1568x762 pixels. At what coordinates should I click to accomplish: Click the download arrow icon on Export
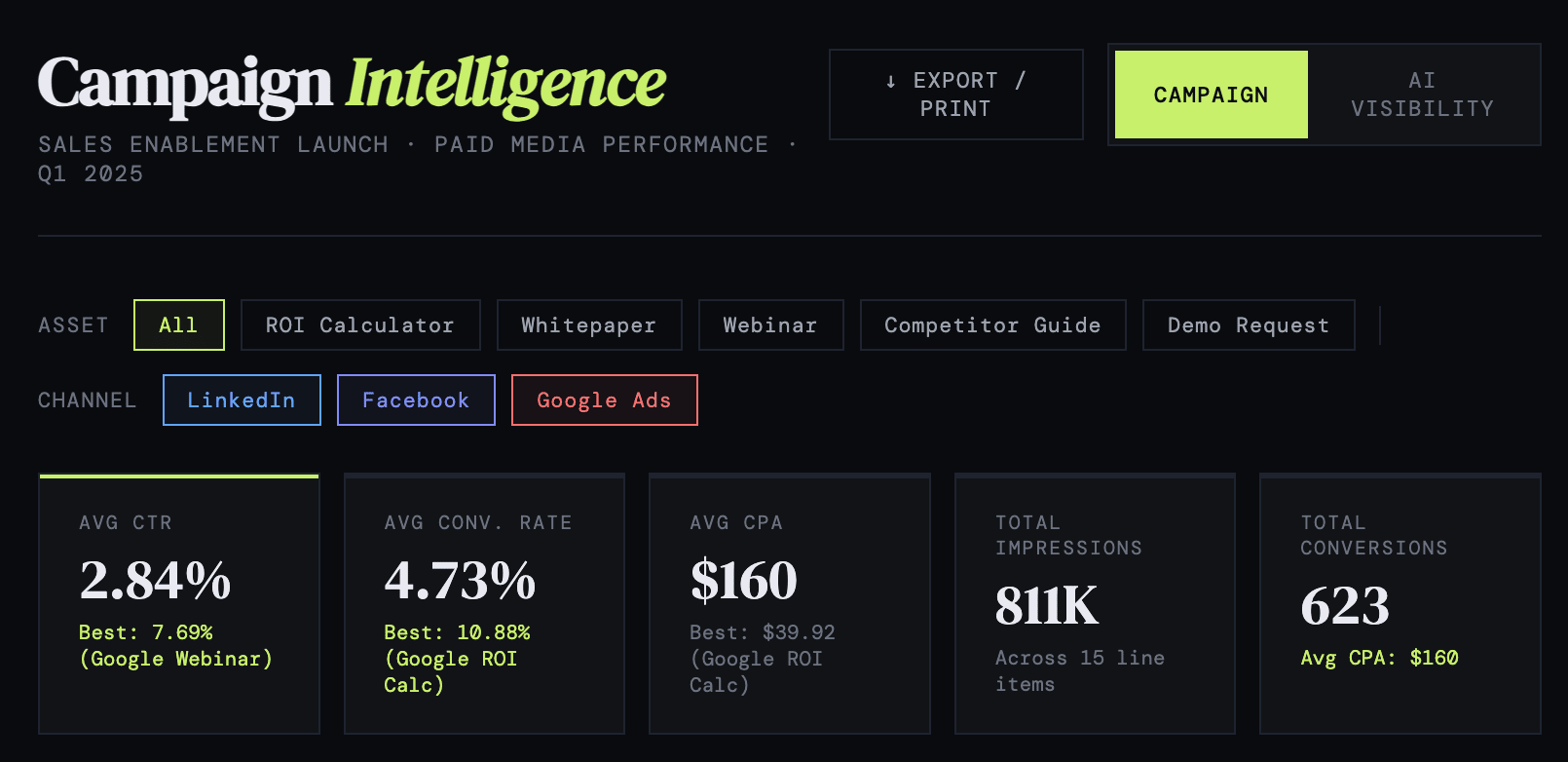point(890,81)
